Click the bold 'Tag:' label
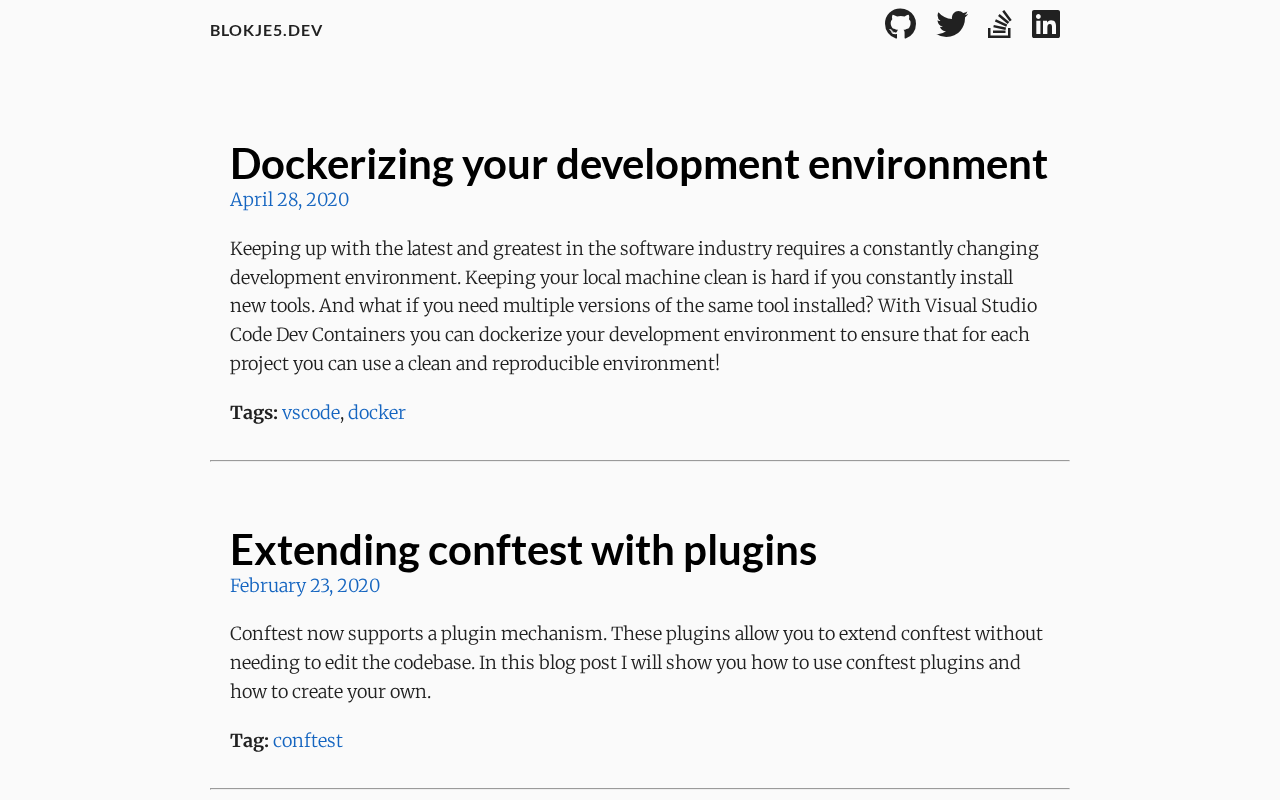 coord(249,740)
